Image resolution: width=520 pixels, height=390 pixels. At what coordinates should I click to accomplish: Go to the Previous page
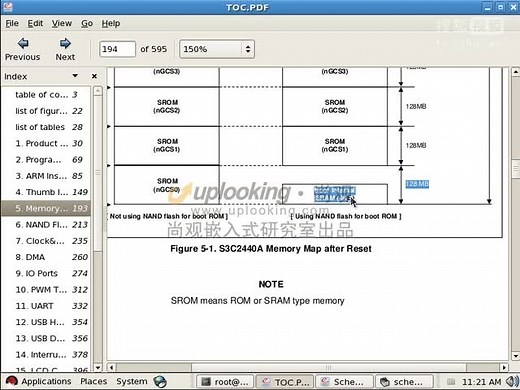[x=23, y=49]
